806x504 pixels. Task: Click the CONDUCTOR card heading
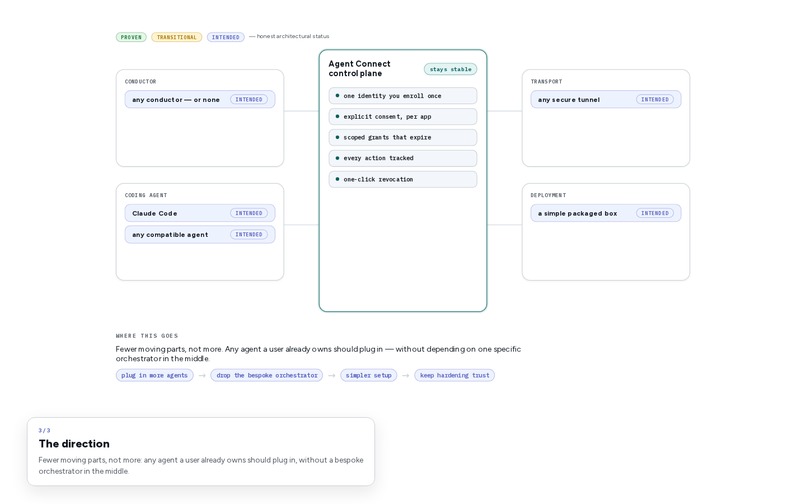(x=140, y=81)
